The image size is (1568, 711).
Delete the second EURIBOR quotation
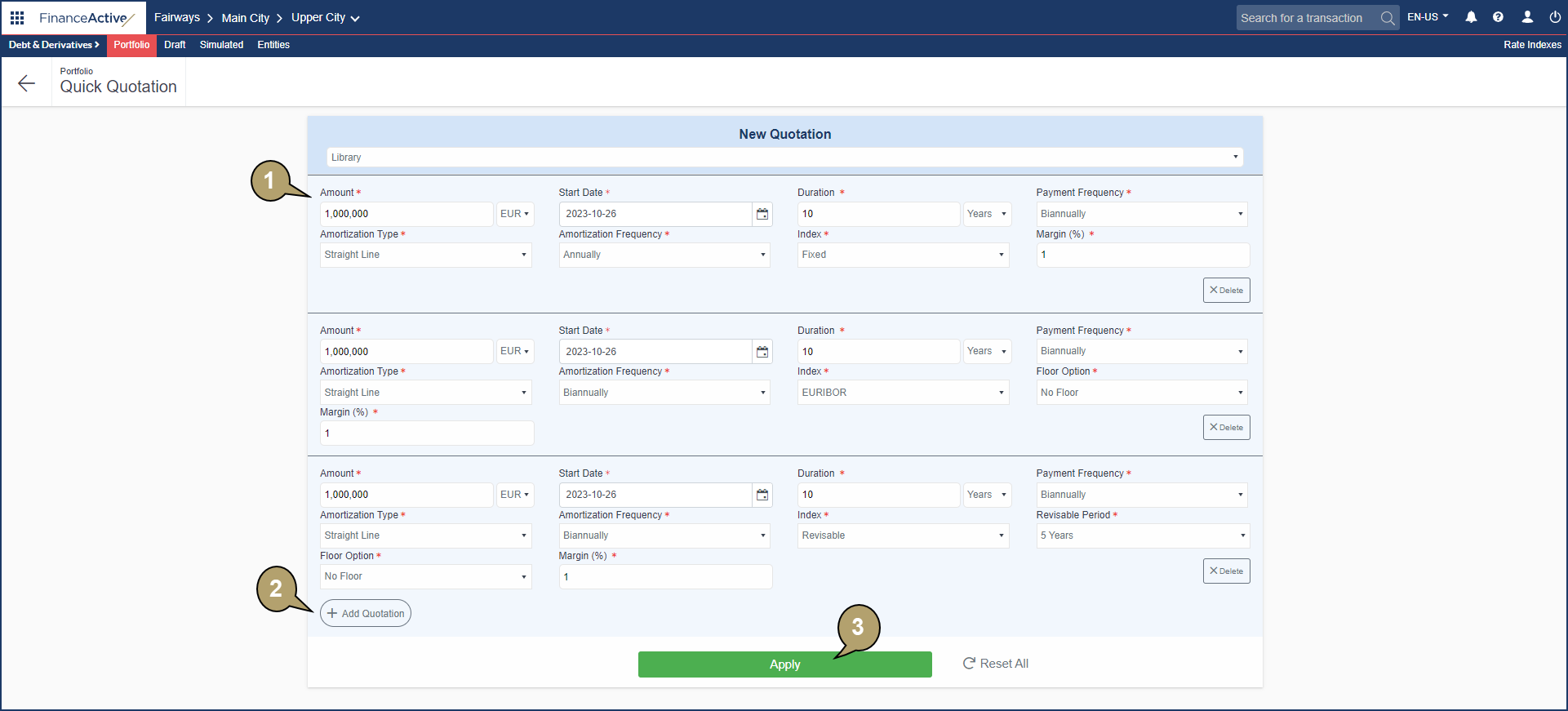[1226, 428]
